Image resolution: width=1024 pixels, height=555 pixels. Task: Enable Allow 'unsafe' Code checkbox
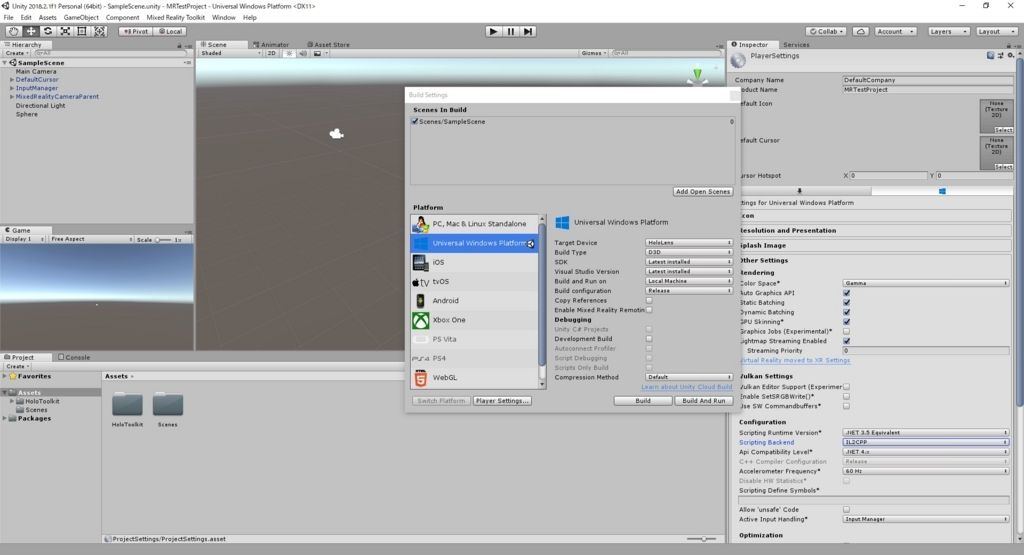click(x=846, y=509)
